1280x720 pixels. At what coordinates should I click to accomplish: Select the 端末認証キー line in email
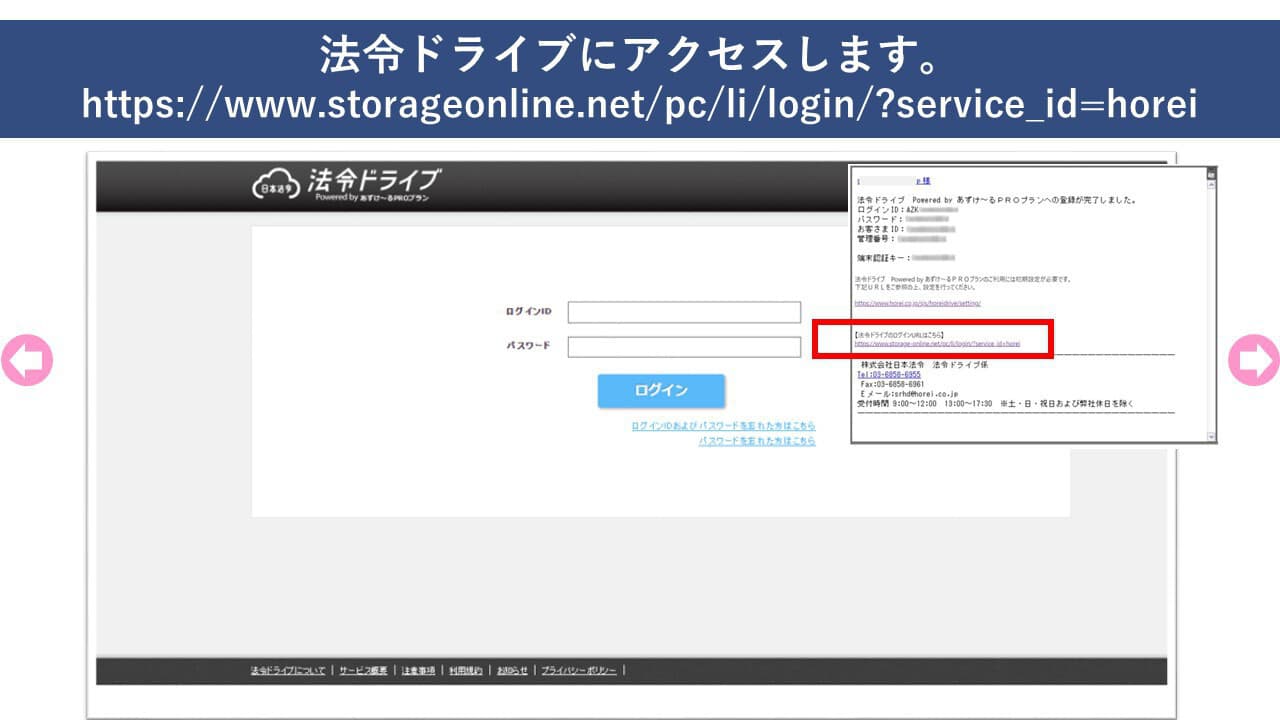pos(907,258)
